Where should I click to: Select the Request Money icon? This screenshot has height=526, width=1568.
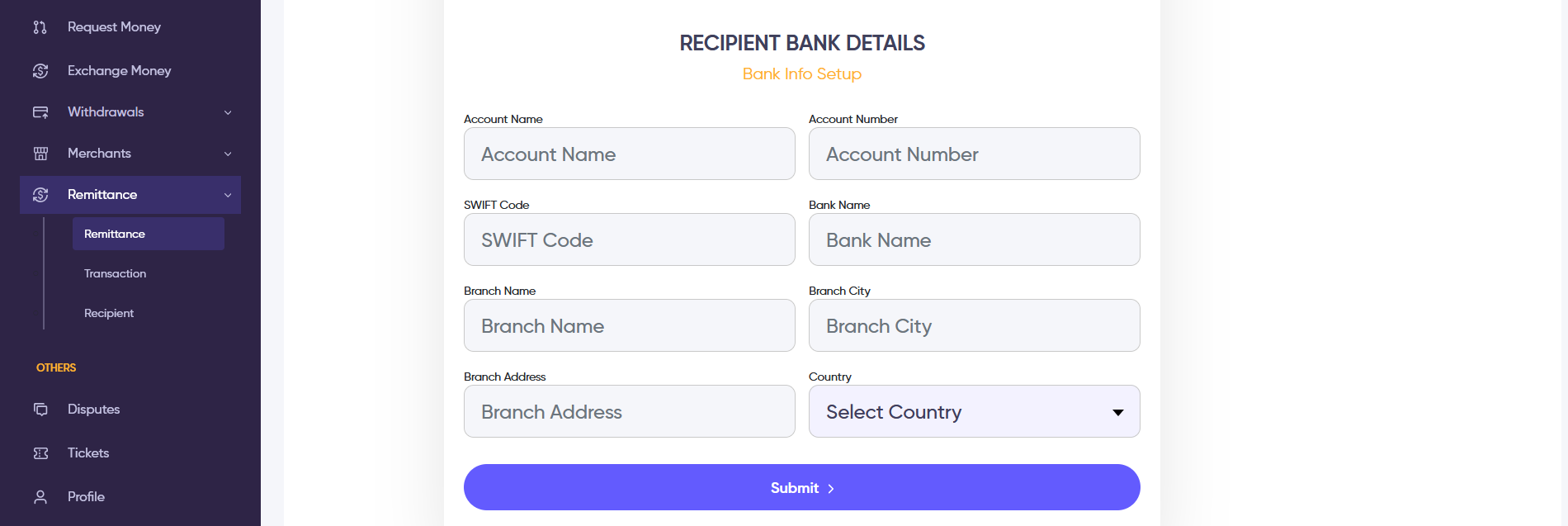[40, 27]
